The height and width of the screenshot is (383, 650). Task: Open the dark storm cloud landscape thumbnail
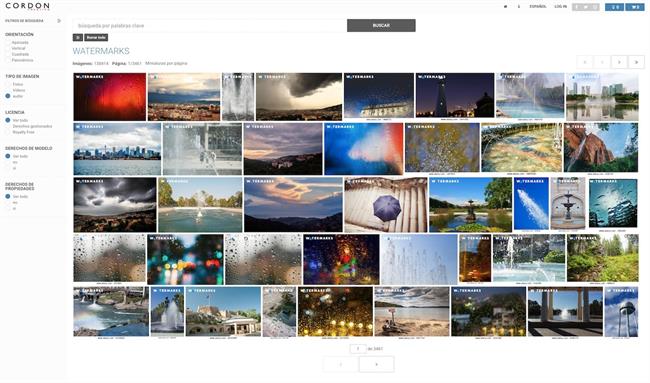[x=299, y=97]
